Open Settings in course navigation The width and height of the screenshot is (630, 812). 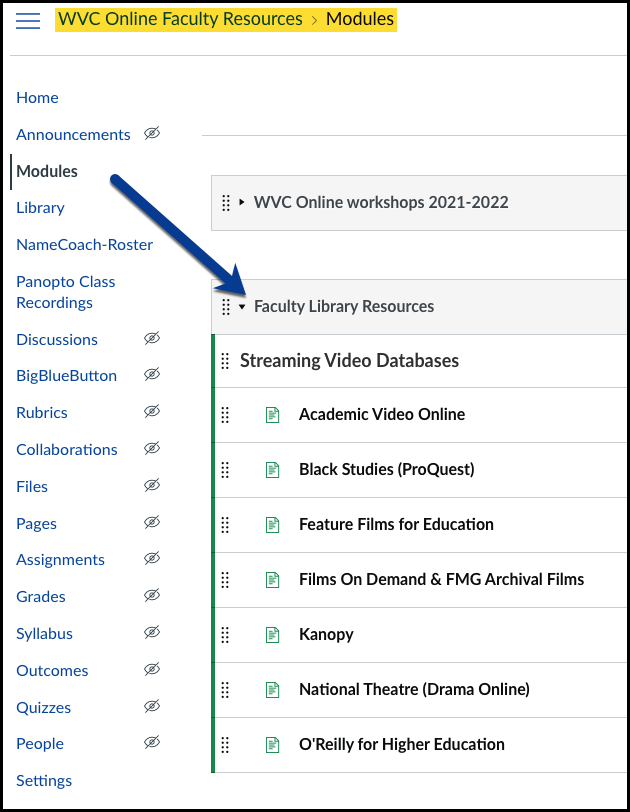(x=44, y=780)
